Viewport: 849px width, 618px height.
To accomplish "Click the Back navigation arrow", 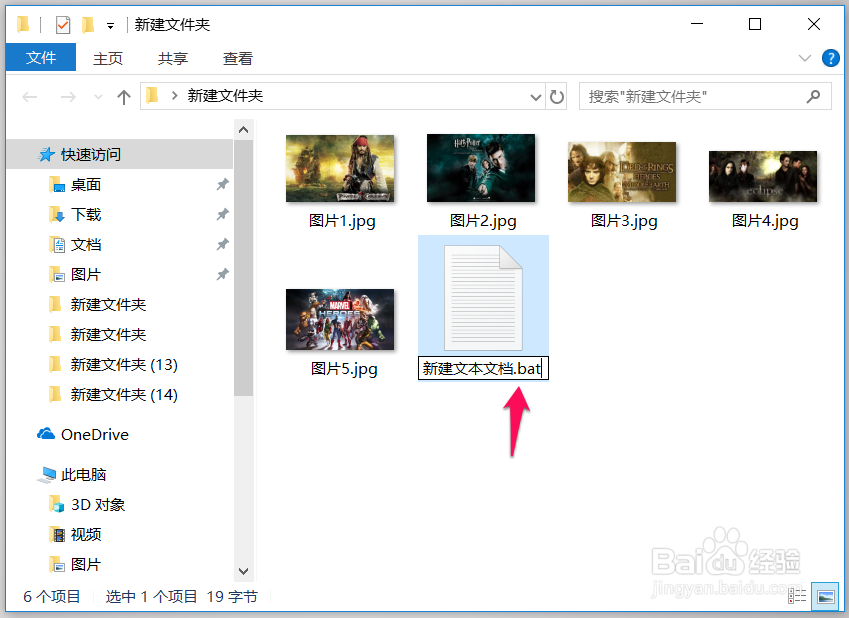I will click(x=30, y=97).
